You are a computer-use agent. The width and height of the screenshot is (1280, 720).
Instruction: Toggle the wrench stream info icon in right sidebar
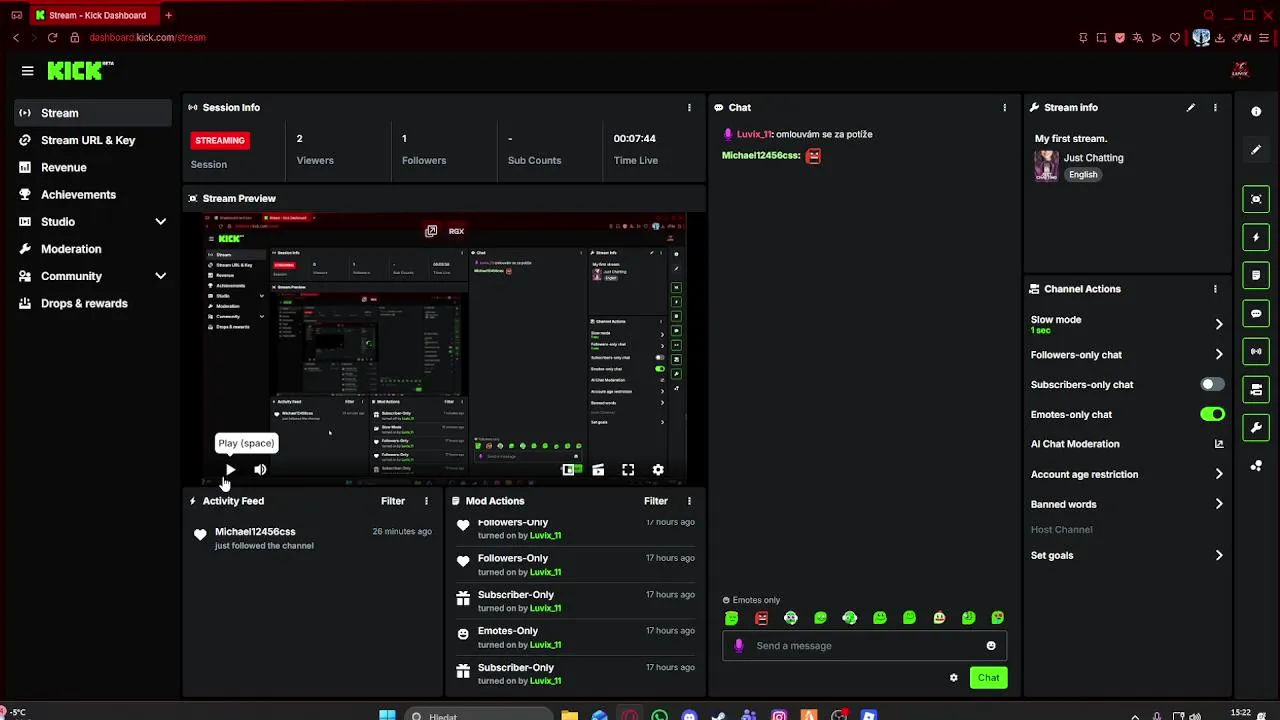point(1256,427)
